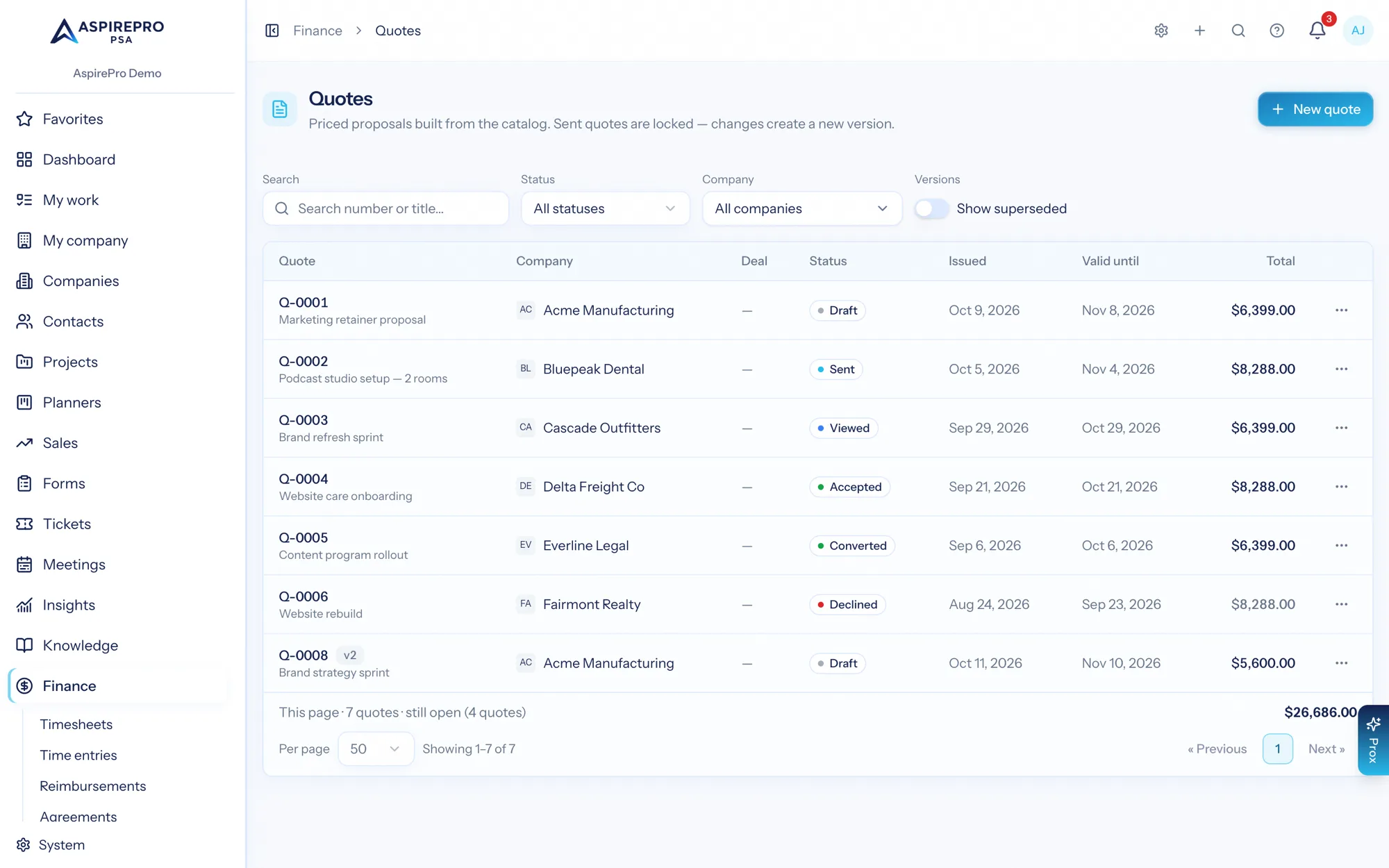Image resolution: width=1389 pixels, height=868 pixels.
Task: Open row actions menu for Q-0006
Action: tap(1341, 604)
